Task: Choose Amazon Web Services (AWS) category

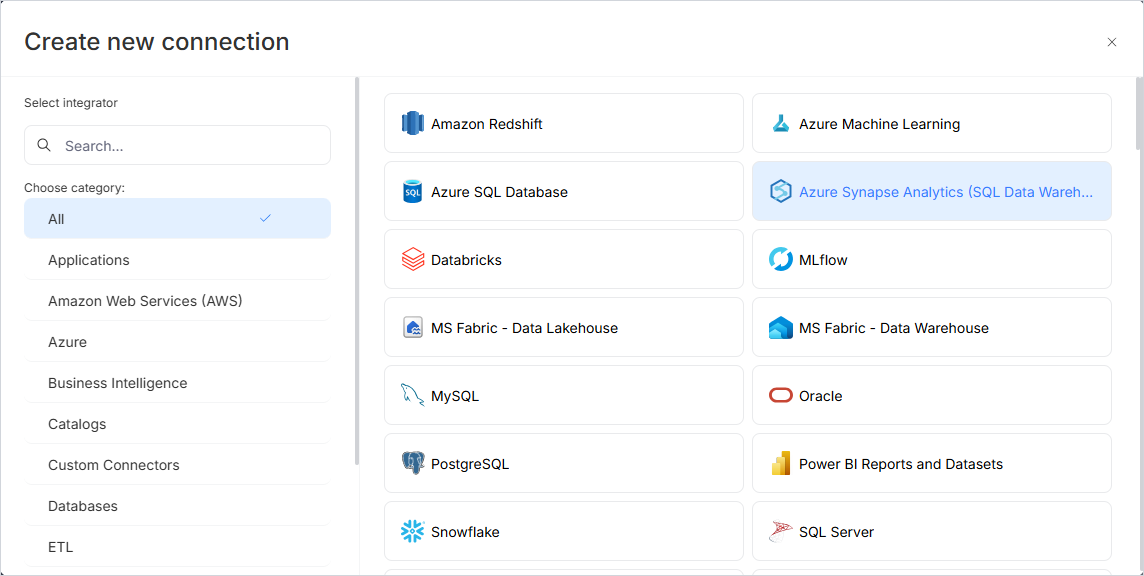Action: coord(145,301)
